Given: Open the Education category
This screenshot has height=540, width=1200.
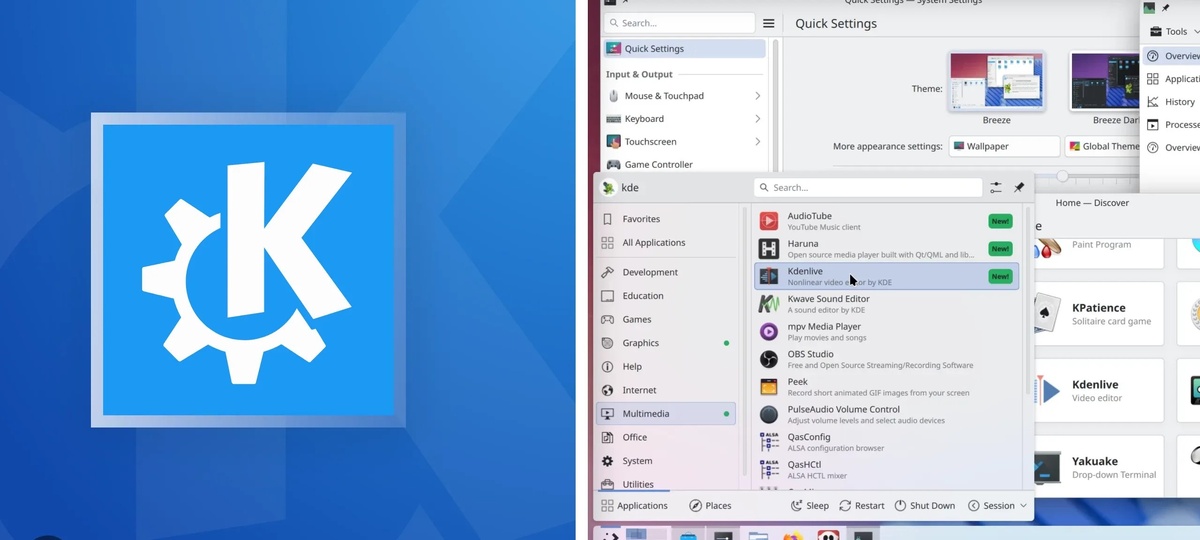Looking at the screenshot, I should (667, 296).
